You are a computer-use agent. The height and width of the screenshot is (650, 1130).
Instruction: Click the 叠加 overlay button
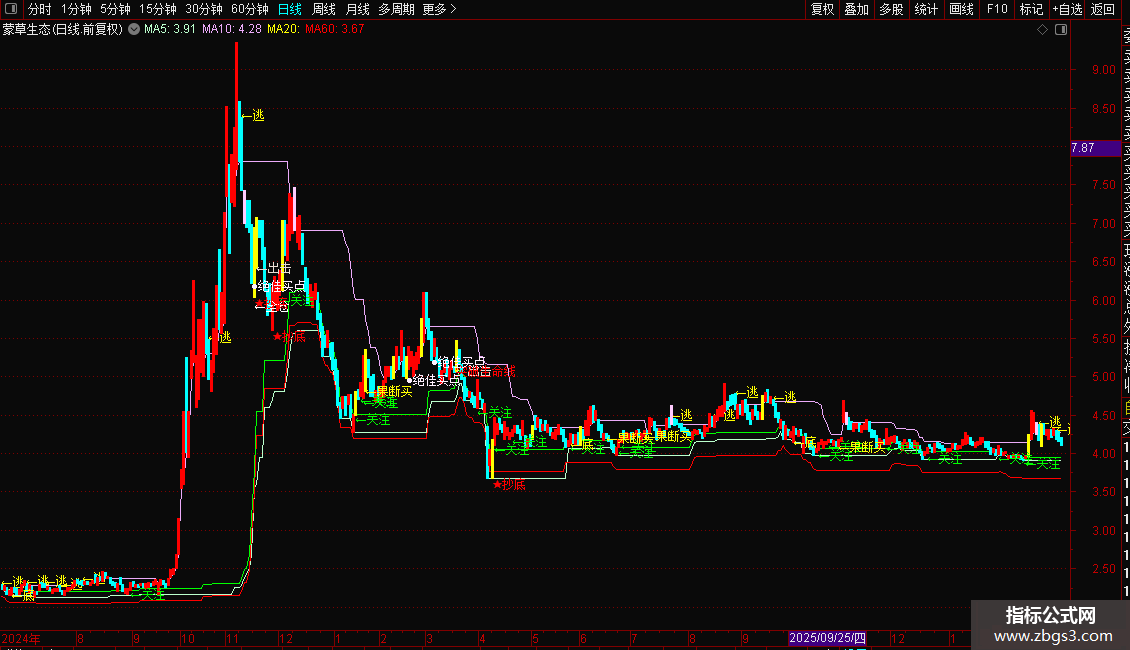[857, 9]
